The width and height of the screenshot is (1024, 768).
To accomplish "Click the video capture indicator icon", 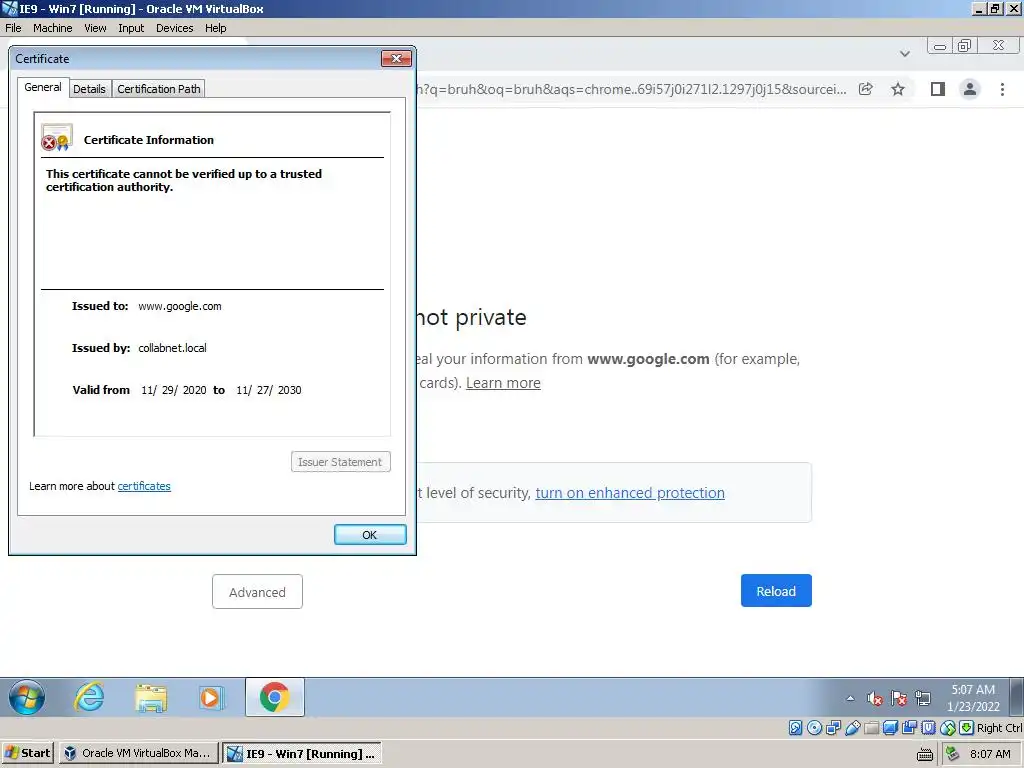I will pos(909,728).
